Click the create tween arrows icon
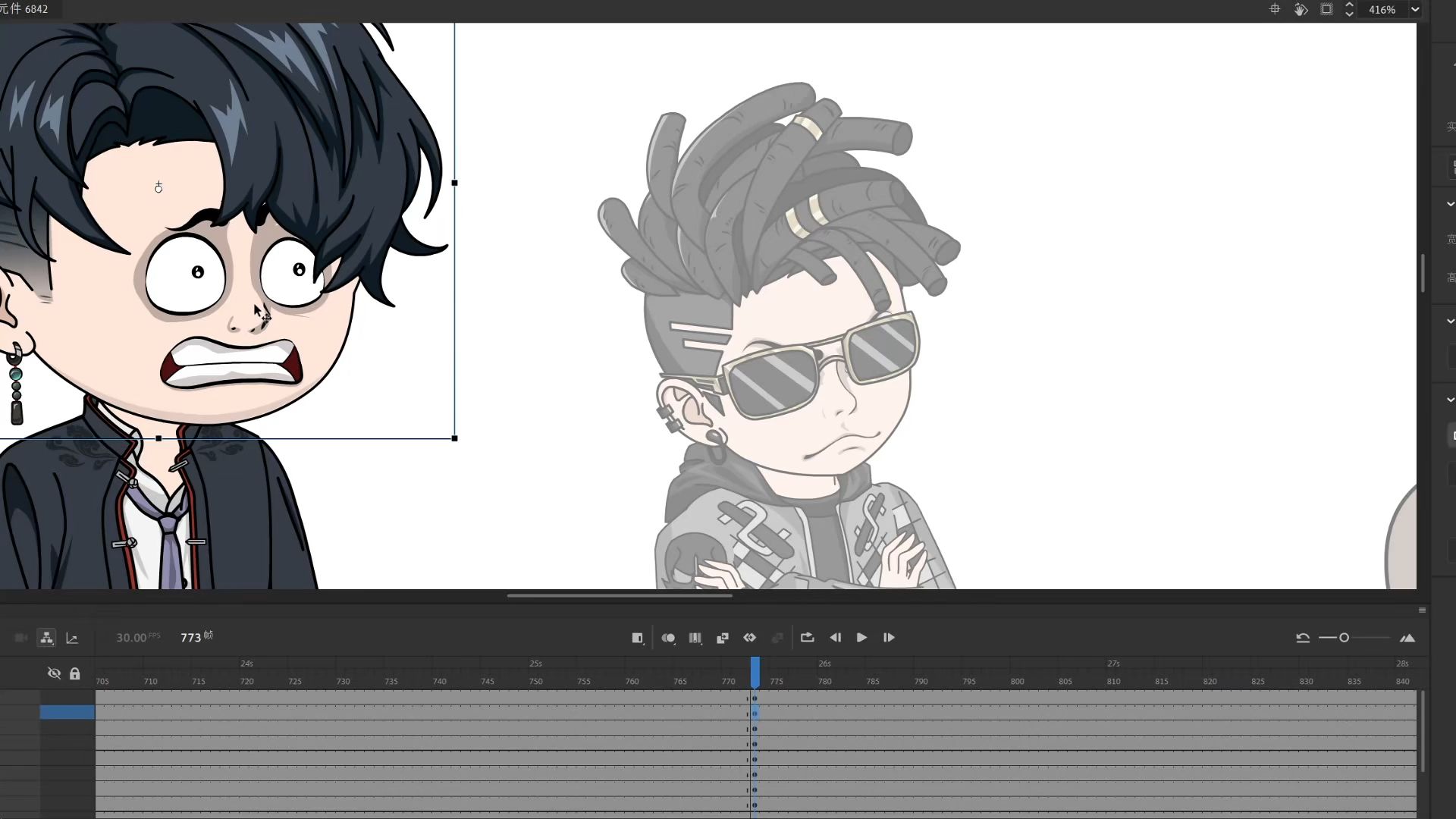The height and width of the screenshot is (819, 1456). 750,638
